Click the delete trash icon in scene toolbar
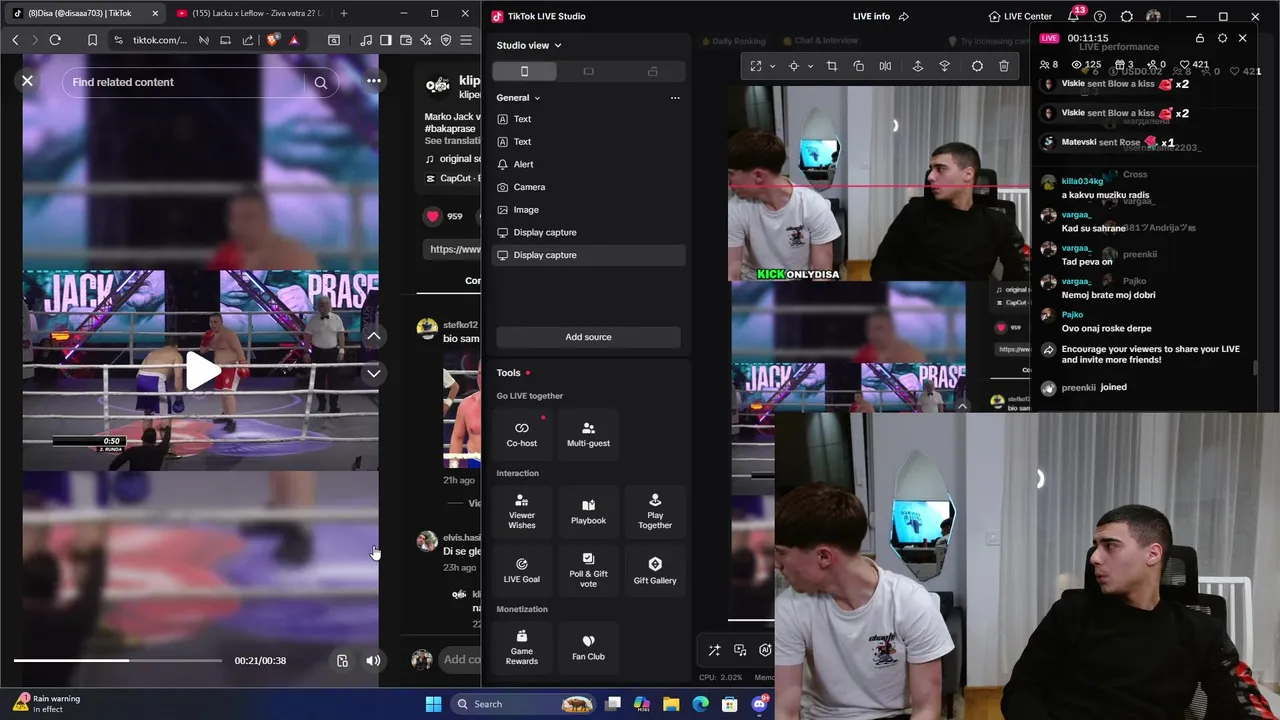The image size is (1280, 720). click(x=1004, y=66)
